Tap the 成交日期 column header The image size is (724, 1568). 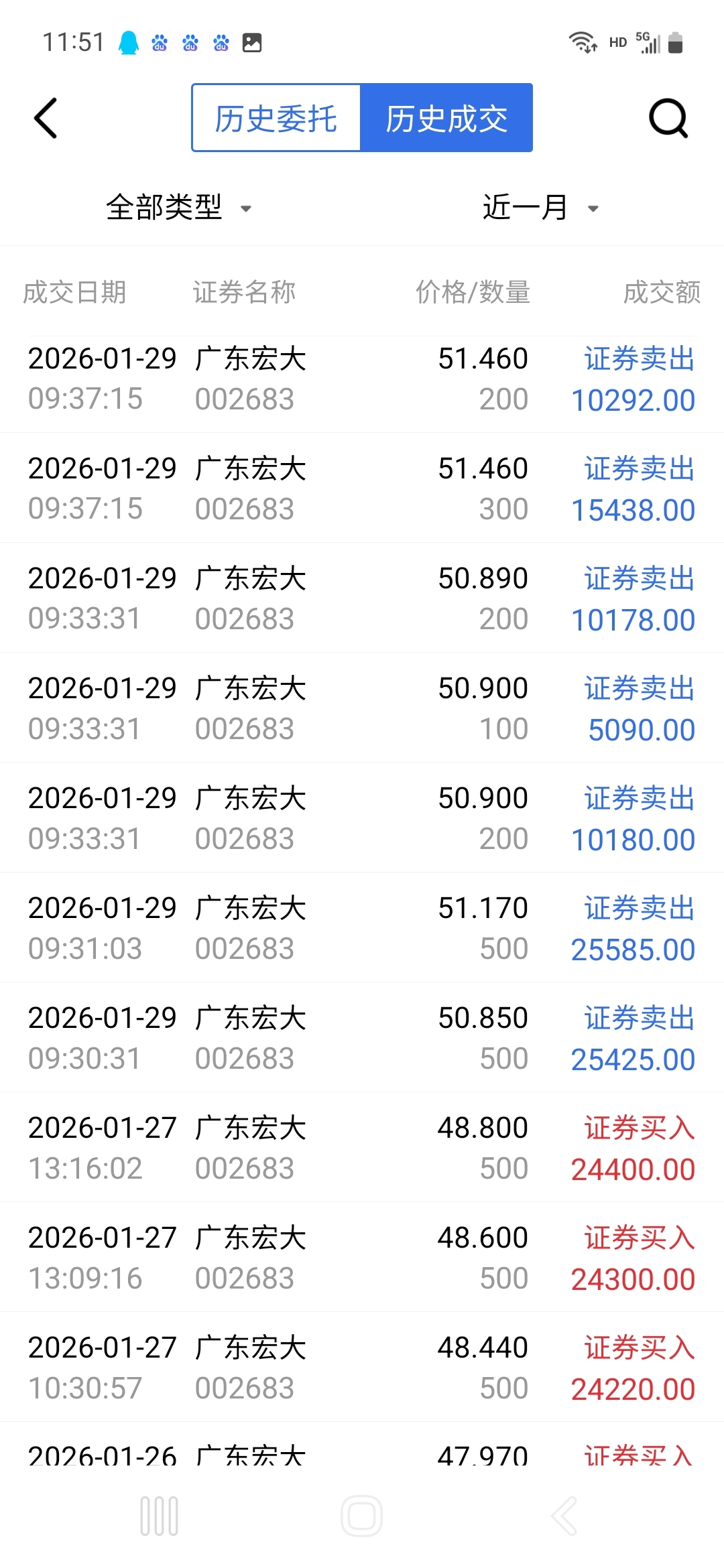click(74, 292)
